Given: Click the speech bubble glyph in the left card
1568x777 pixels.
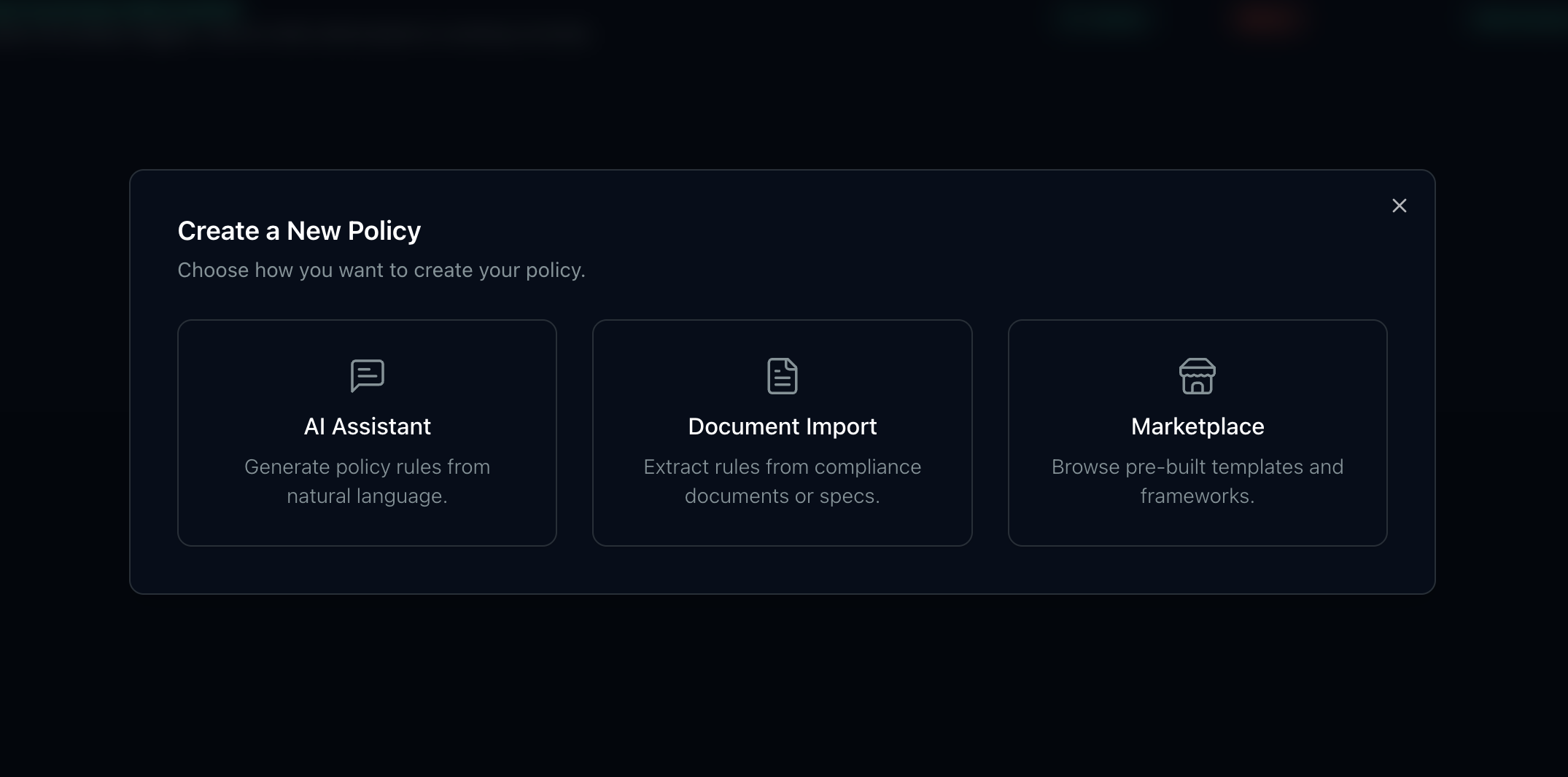Looking at the screenshot, I should coord(368,375).
